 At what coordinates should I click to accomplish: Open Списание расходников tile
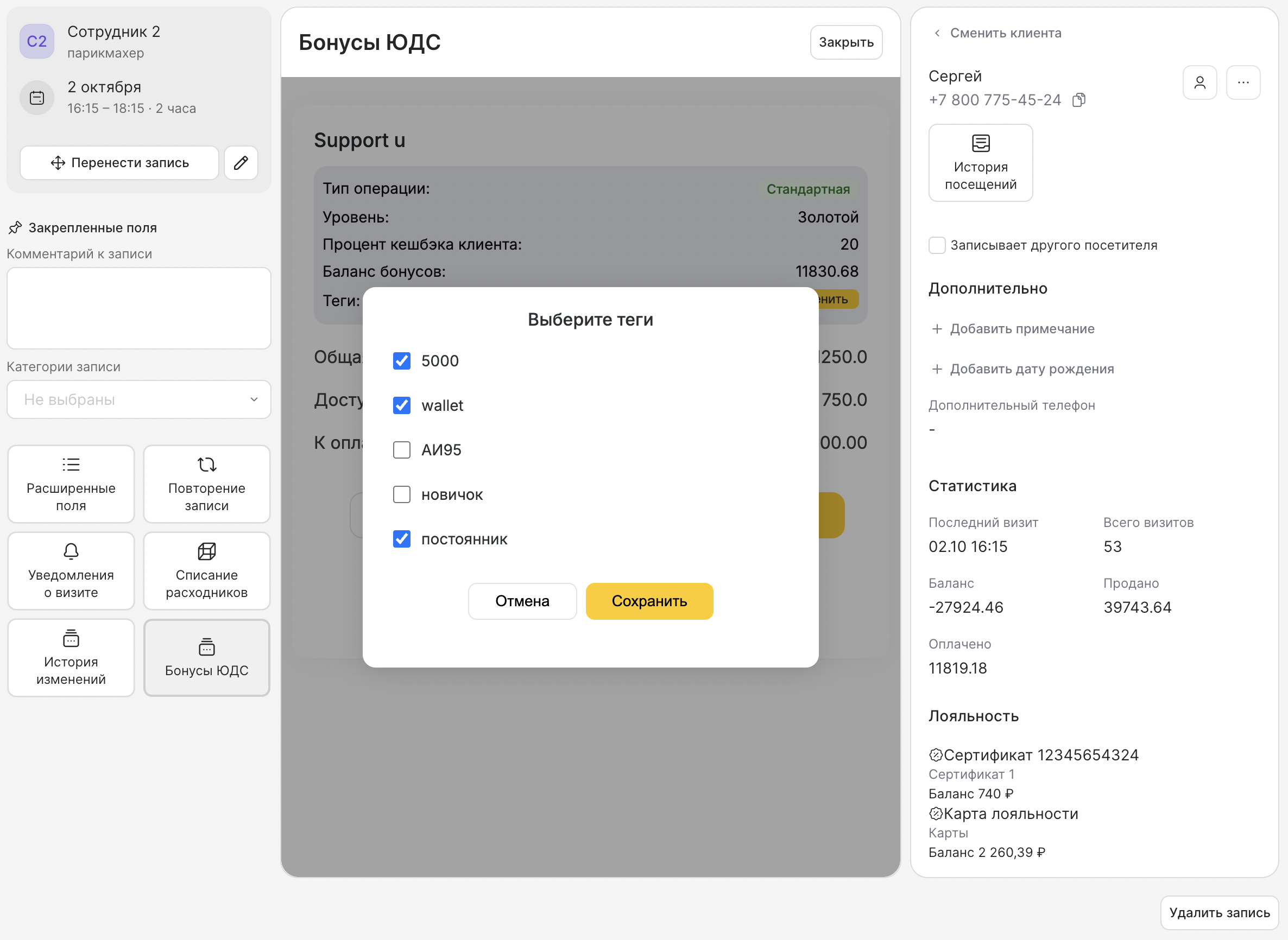click(x=206, y=571)
